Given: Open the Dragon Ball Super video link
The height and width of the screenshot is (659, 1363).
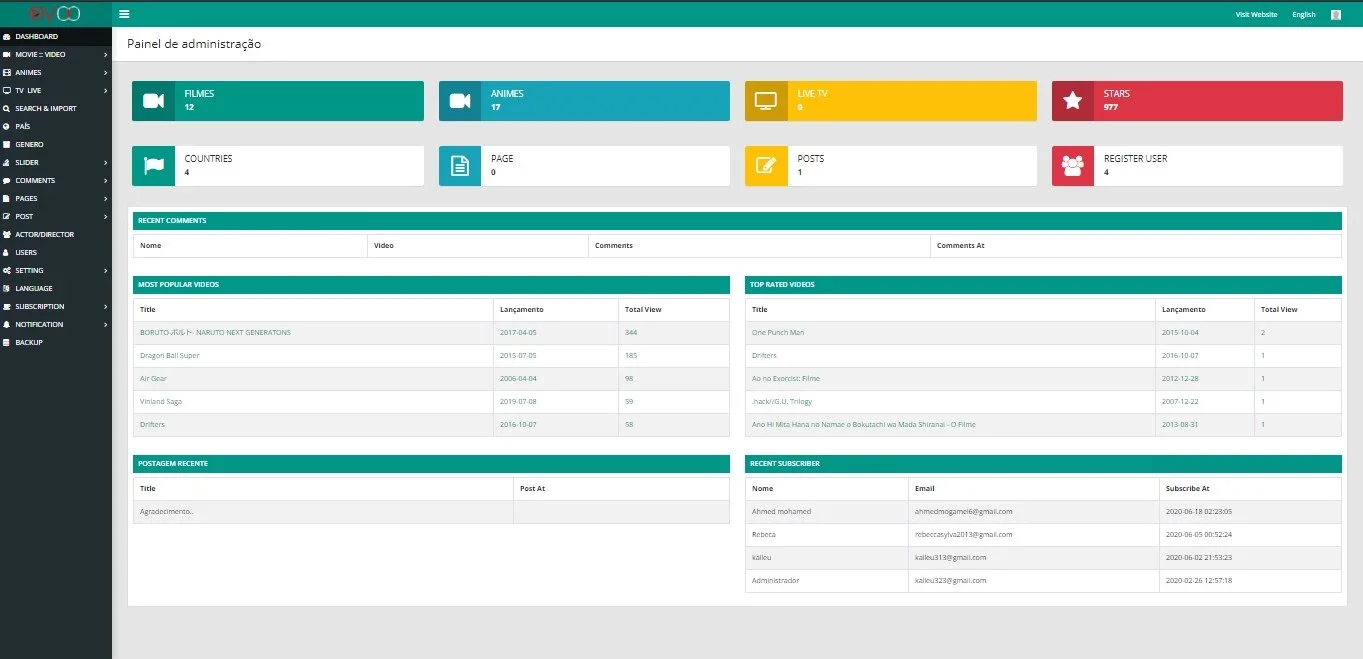Looking at the screenshot, I should (x=169, y=356).
